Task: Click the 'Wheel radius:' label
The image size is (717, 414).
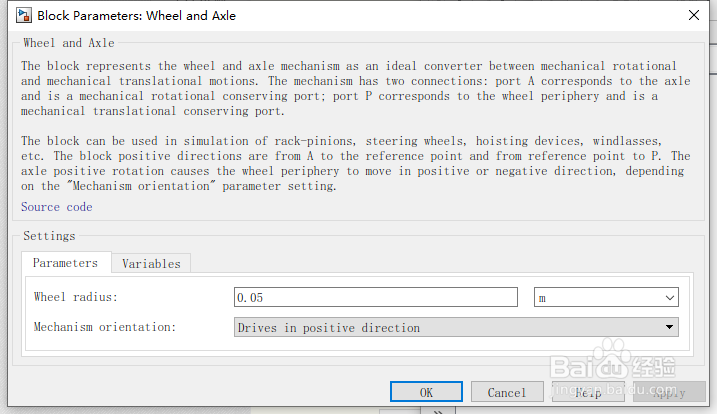Action: click(76, 297)
